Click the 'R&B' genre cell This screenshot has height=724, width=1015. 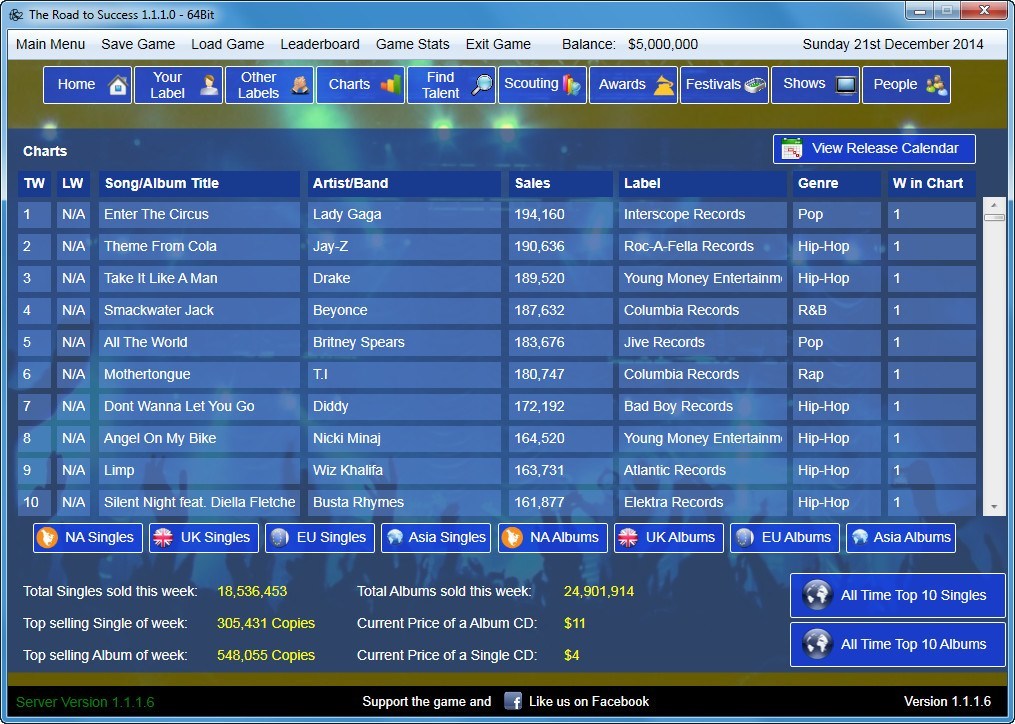tap(836, 311)
